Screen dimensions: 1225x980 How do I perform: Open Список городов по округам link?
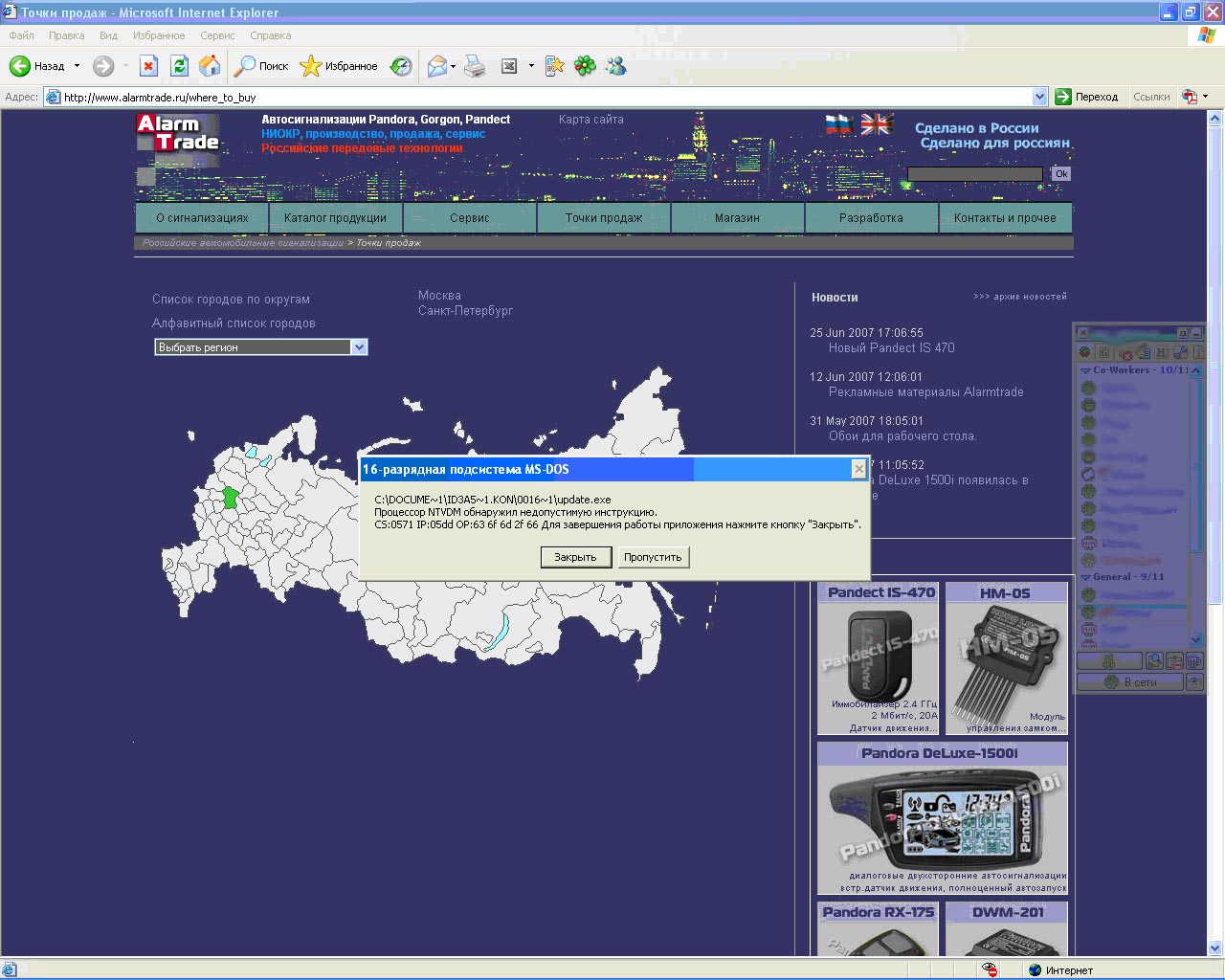point(231,300)
